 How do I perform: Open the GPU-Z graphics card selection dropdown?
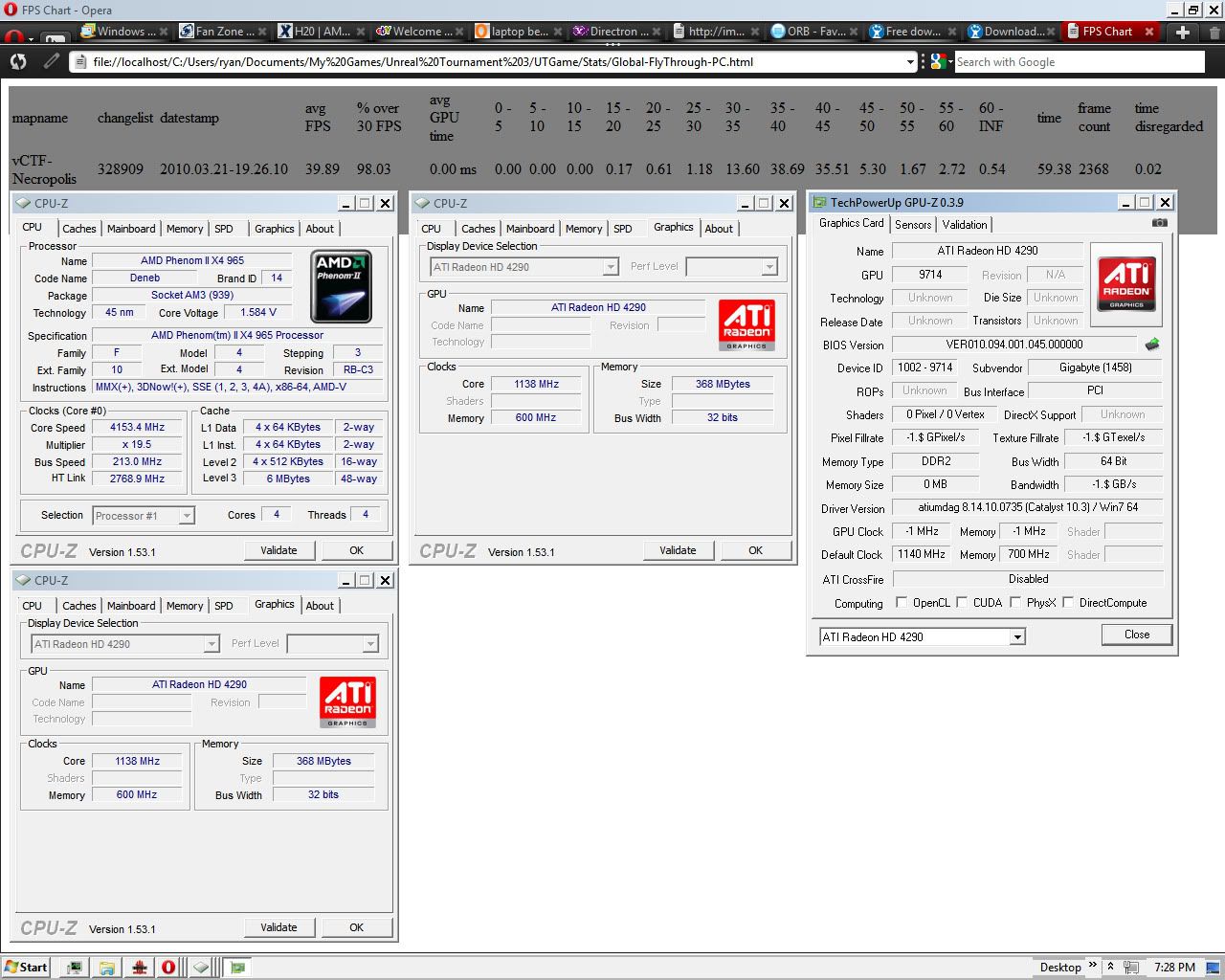click(1017, 637)
